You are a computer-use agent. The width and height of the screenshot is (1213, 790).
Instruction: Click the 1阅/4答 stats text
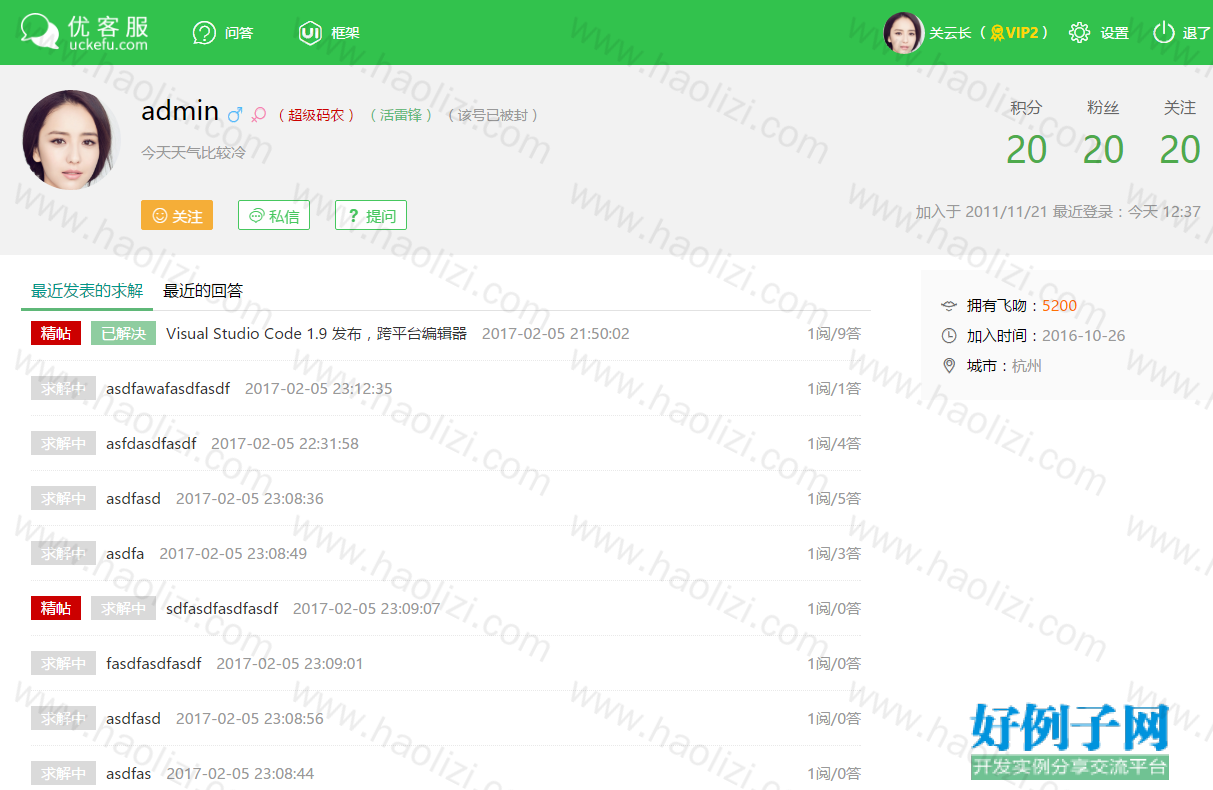834,443
